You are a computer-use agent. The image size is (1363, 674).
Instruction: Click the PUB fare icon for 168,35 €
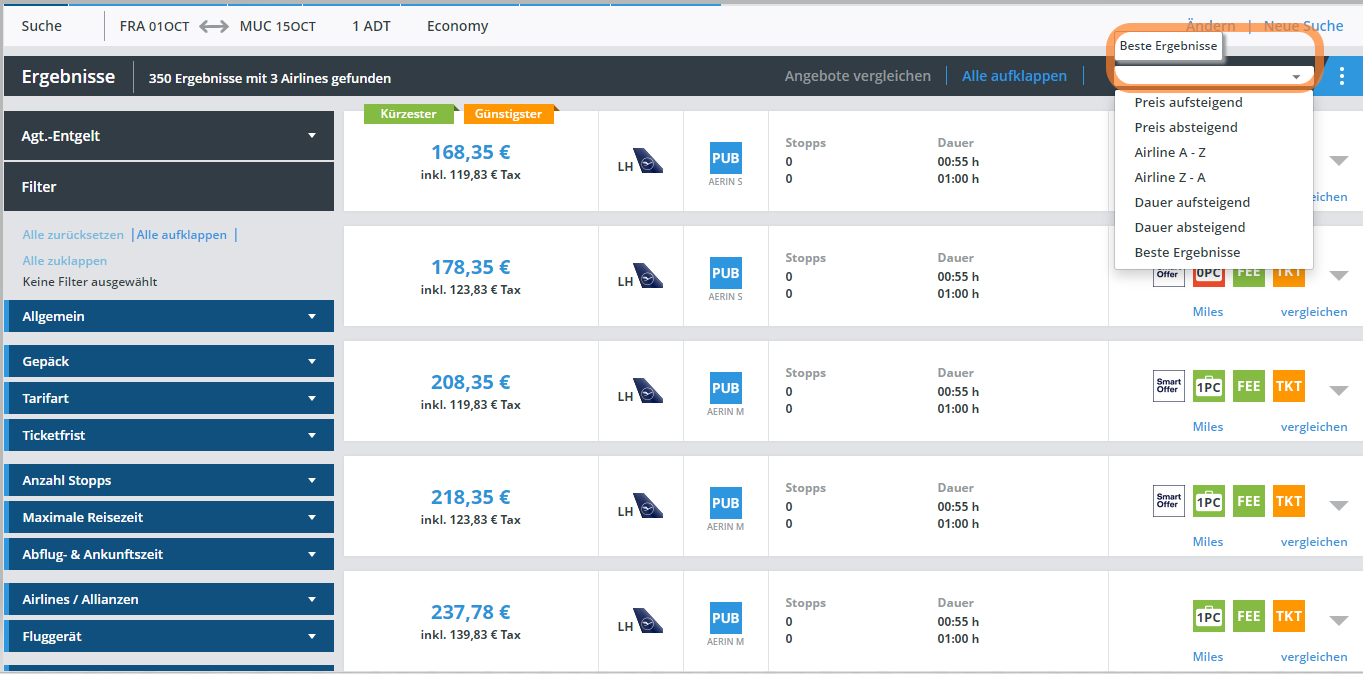point(725,158)
